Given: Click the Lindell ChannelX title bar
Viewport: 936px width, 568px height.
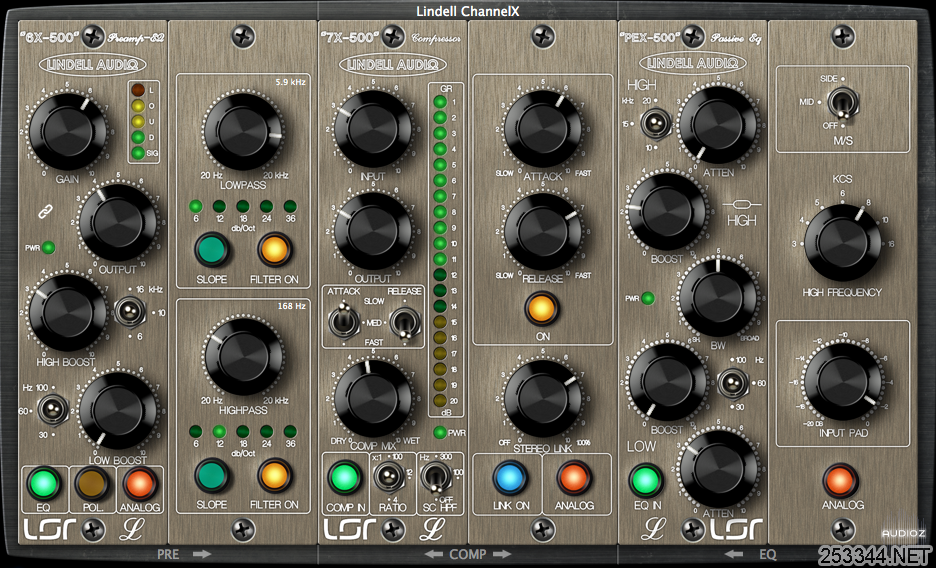Looking at the screenshot, I should click(x=468, y=10).
